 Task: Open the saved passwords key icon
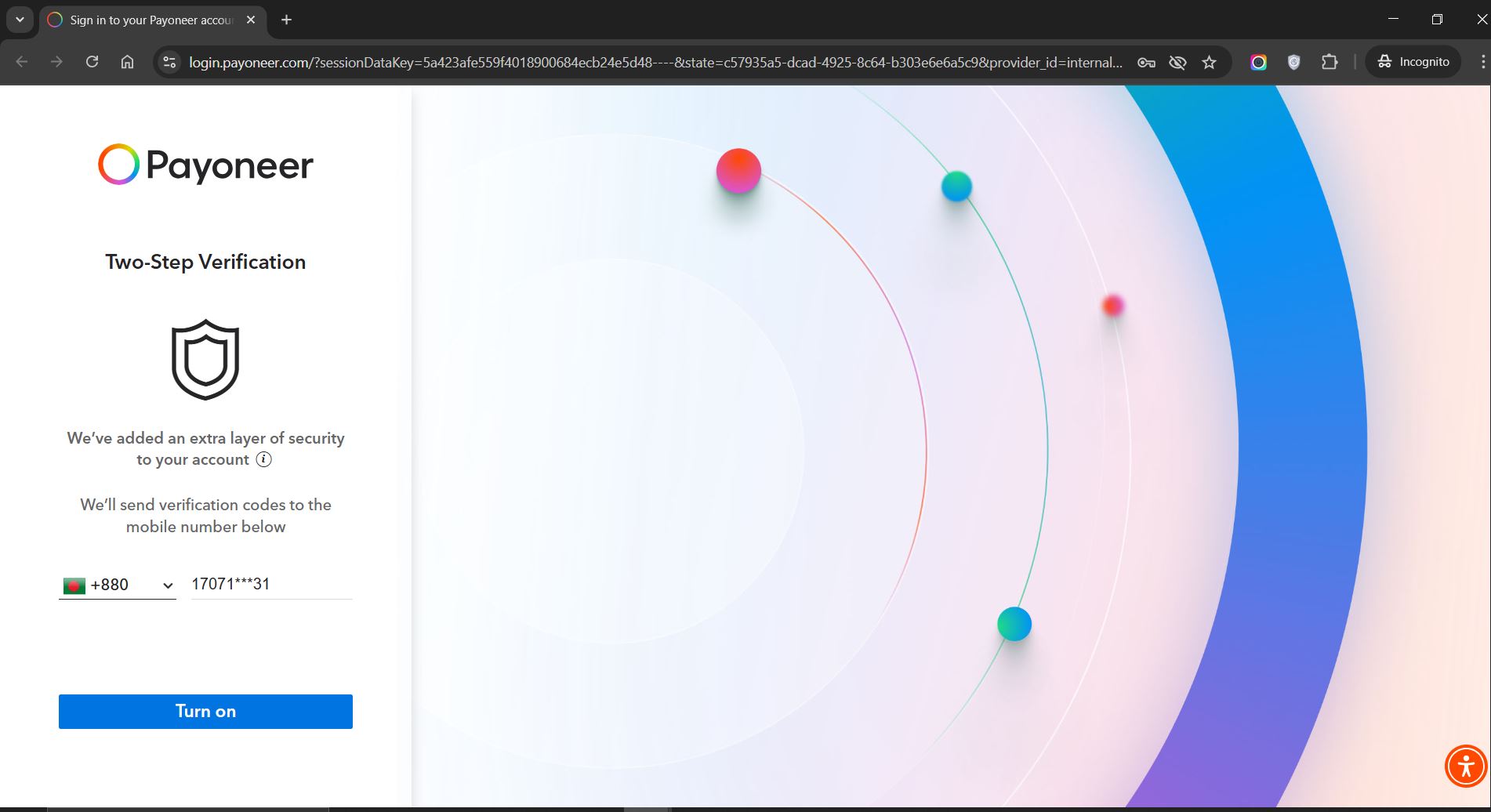pos(1146,62)
